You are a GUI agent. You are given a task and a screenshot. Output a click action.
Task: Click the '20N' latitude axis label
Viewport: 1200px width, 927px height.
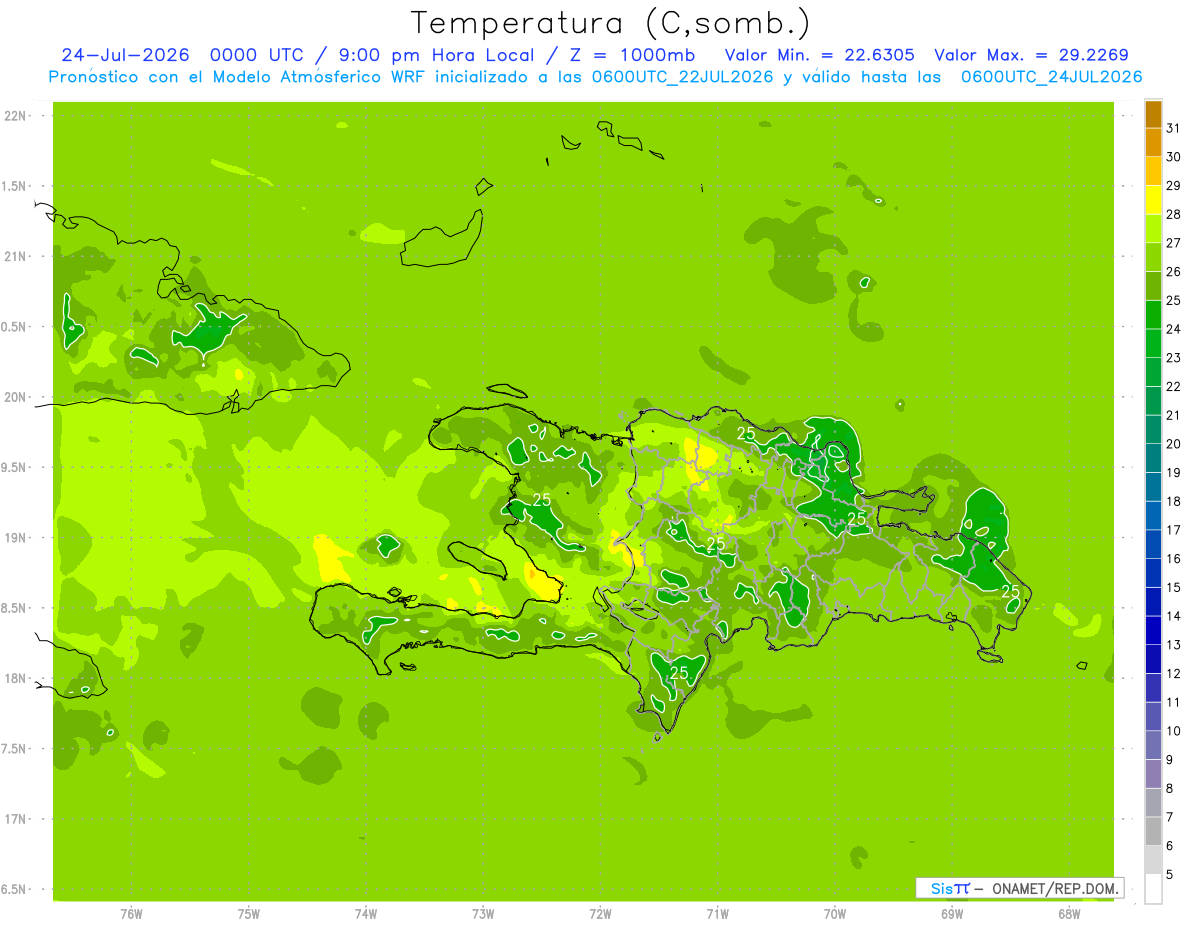tap(14, 397)
